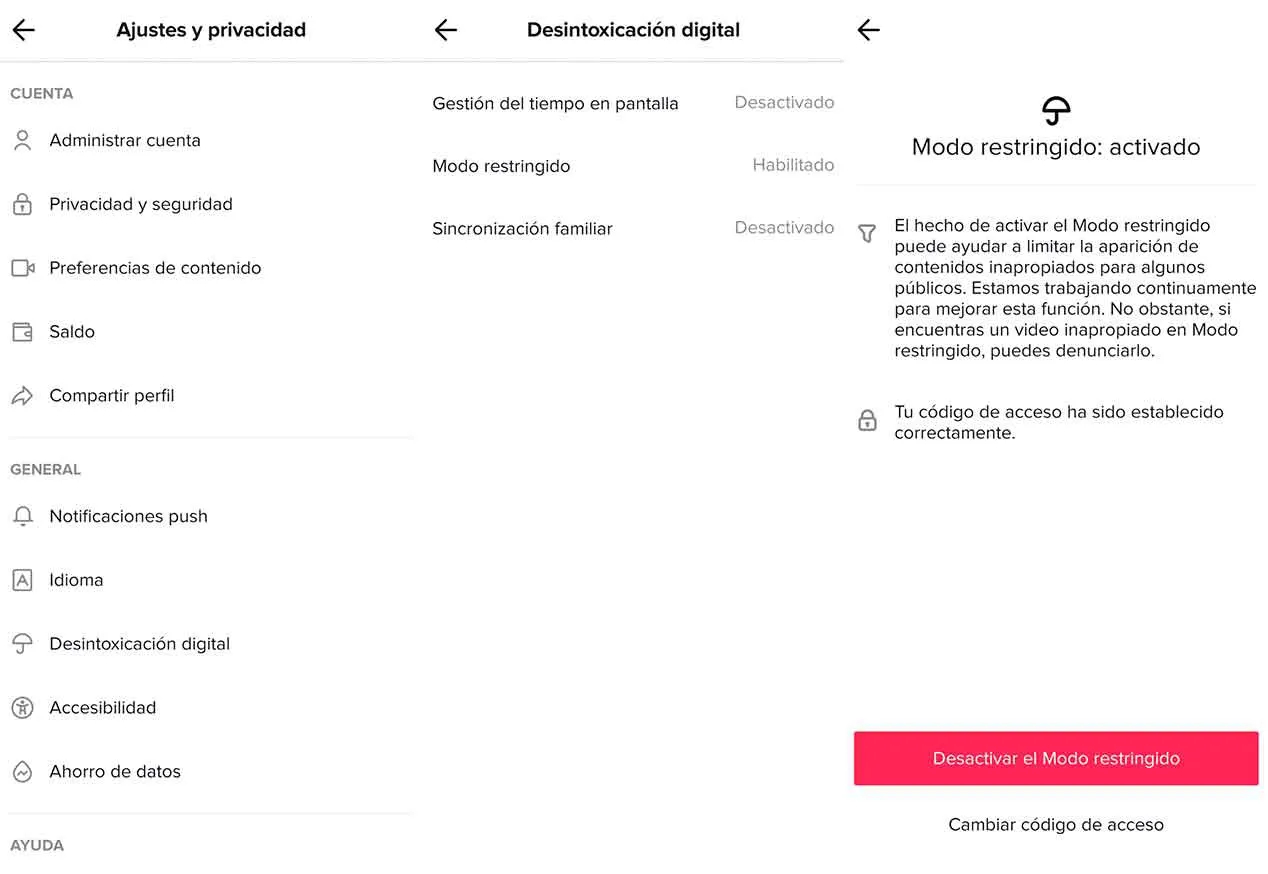Tap the umbrella icon in the settings list
The height and width of the screenshot is (874, 1268).
22,644
